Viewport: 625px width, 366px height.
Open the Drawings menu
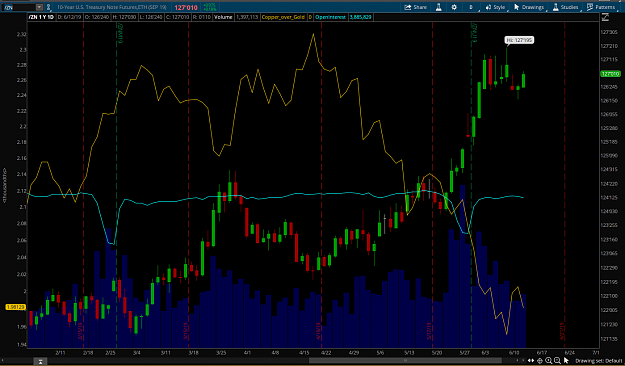click(529, 7)
